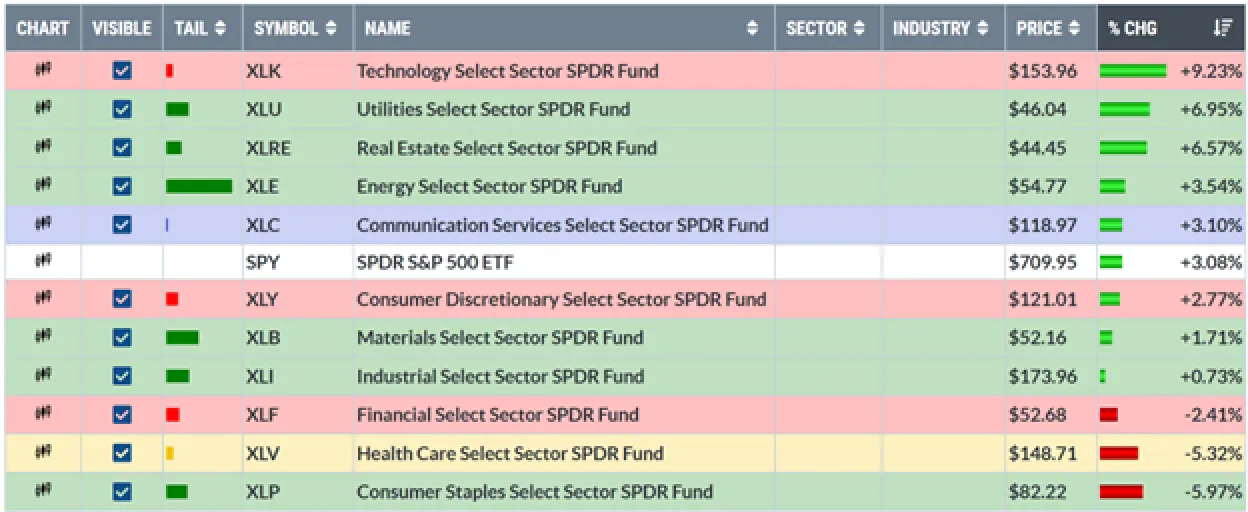1248x512 pixels.
Task: Click the +9.23% change value
Action: (1211, 71)
